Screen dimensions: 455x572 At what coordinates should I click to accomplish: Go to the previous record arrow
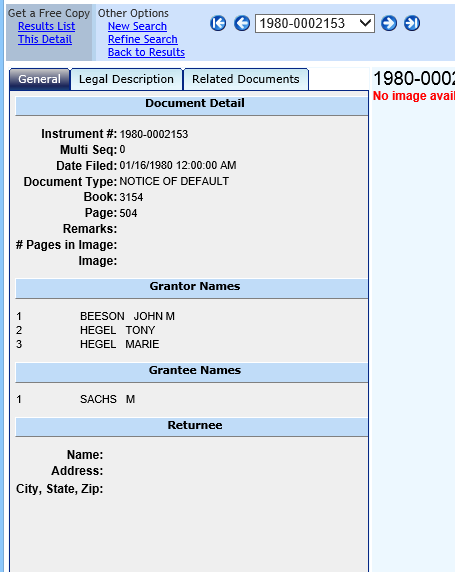point(242,23)
